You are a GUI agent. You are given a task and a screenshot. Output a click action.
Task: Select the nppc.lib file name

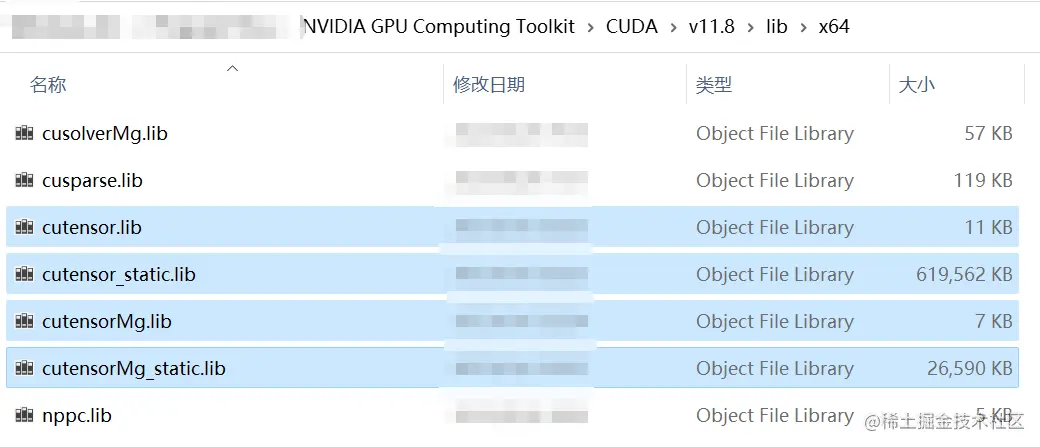pyautogui.click(x=77, y=415)
